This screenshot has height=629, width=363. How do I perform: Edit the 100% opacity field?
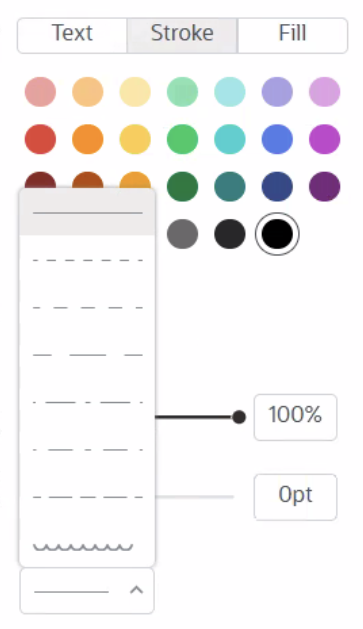coord(295,417)
